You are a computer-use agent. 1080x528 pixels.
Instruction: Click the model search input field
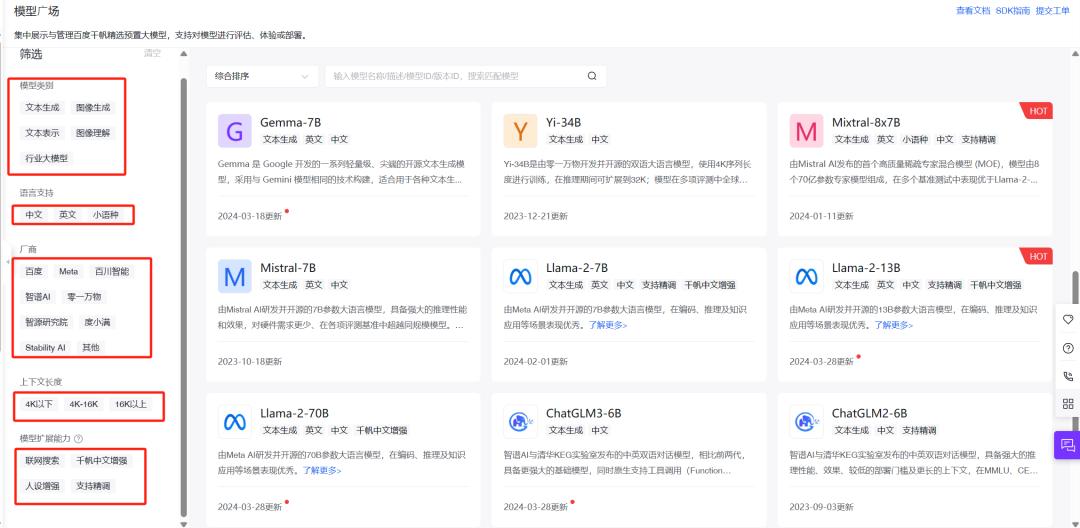click(456, 76)
